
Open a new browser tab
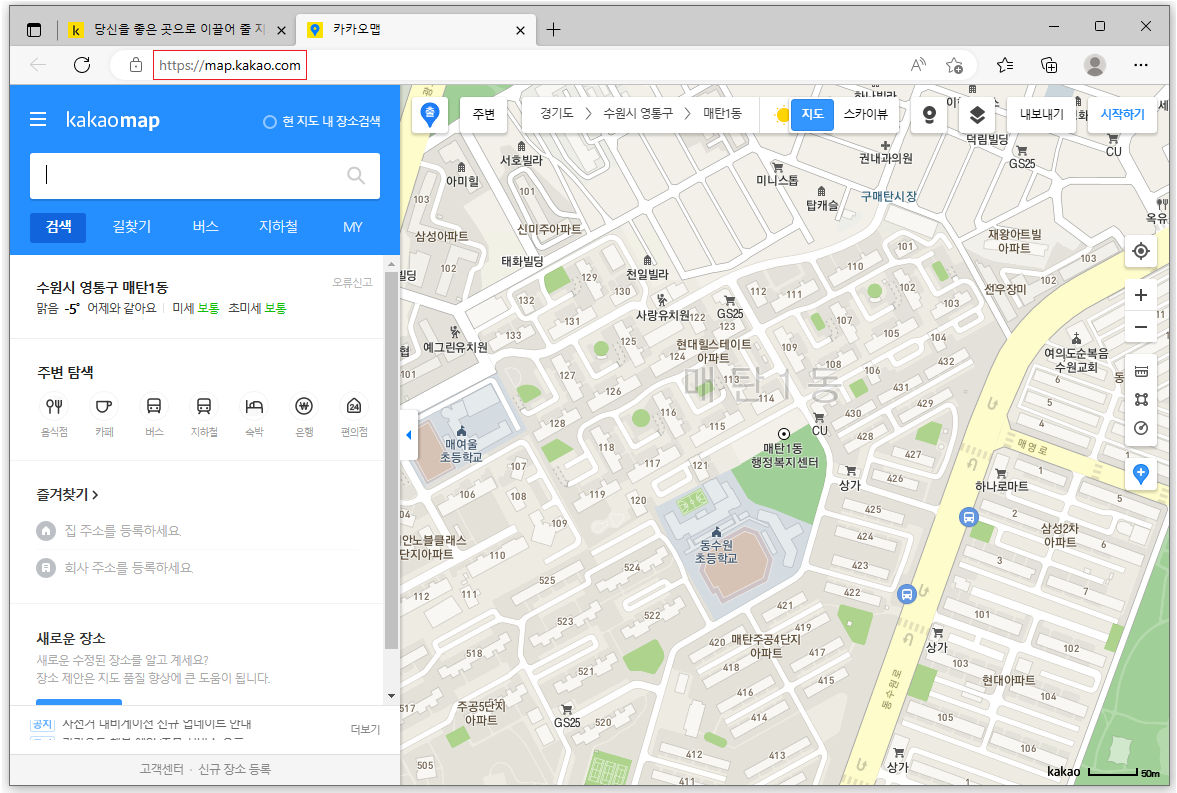coord(553,30)
